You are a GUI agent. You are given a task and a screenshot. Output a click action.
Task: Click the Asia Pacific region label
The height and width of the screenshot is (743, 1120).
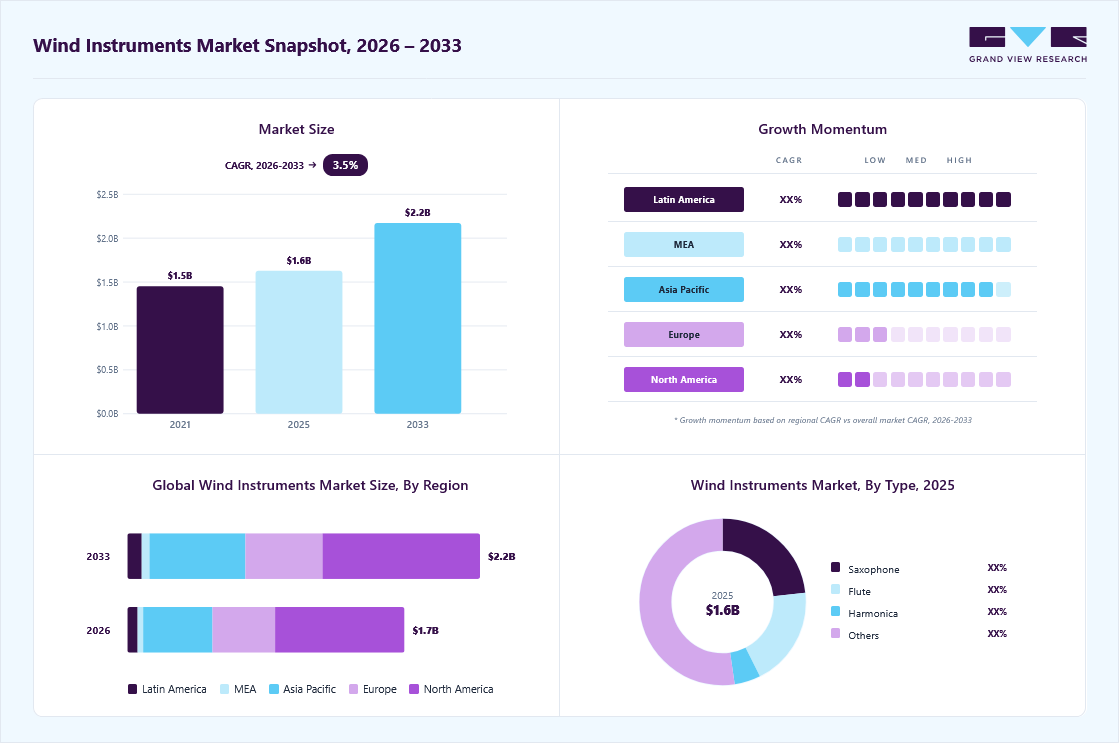click(x=684, y=289)
